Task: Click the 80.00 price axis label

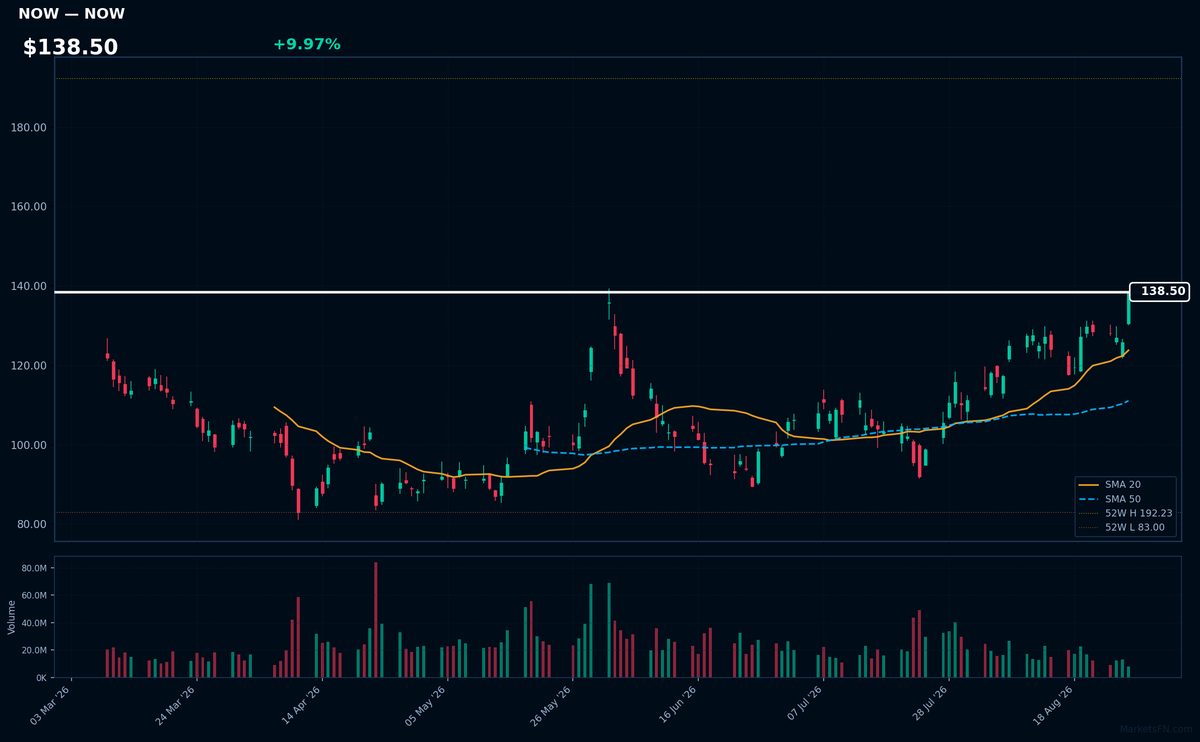Action: point(32,525)
